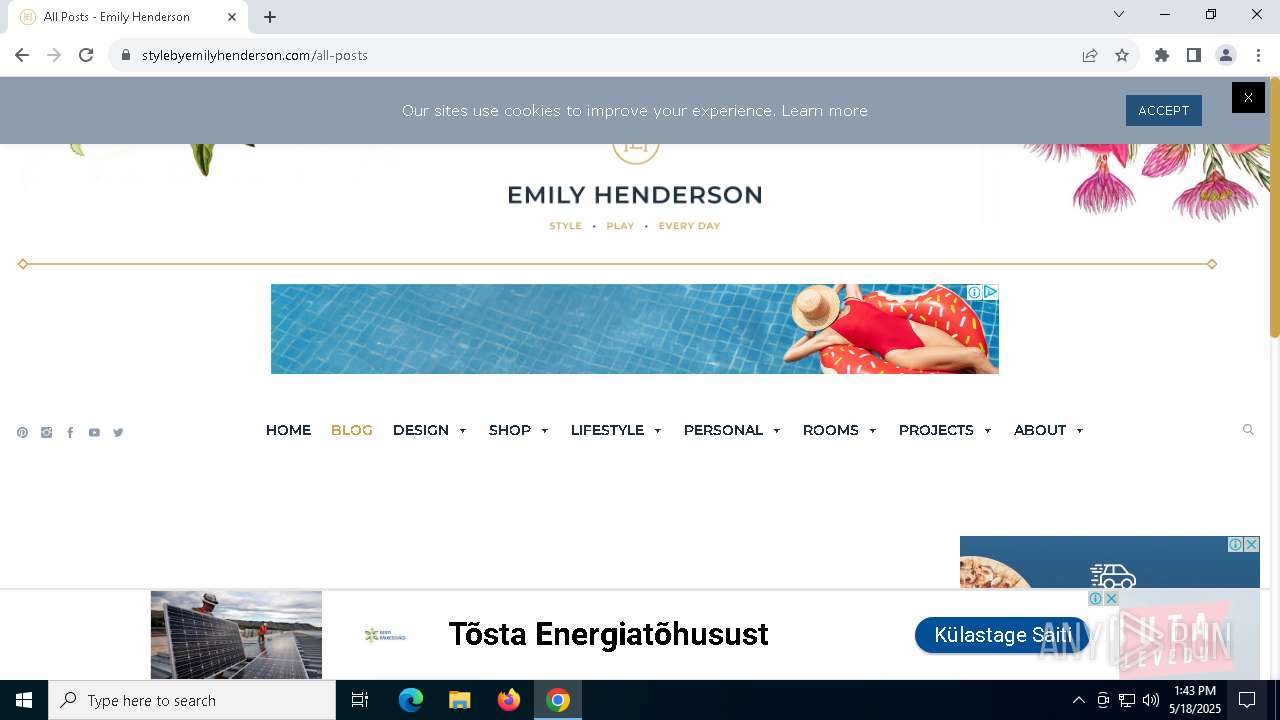Image resolution: width=1280 pixels, height=720 pixels.
Task: Open Task View on the taskbar
Action: pos(360,700)
